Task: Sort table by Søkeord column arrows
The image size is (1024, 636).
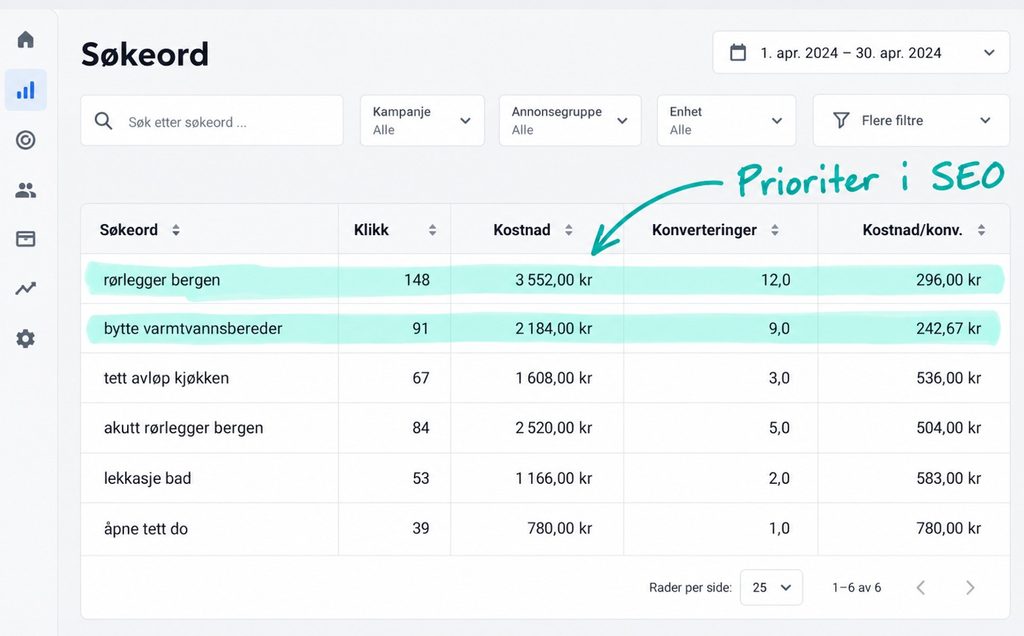Action: pyautogui.click(x=176, y=230)
